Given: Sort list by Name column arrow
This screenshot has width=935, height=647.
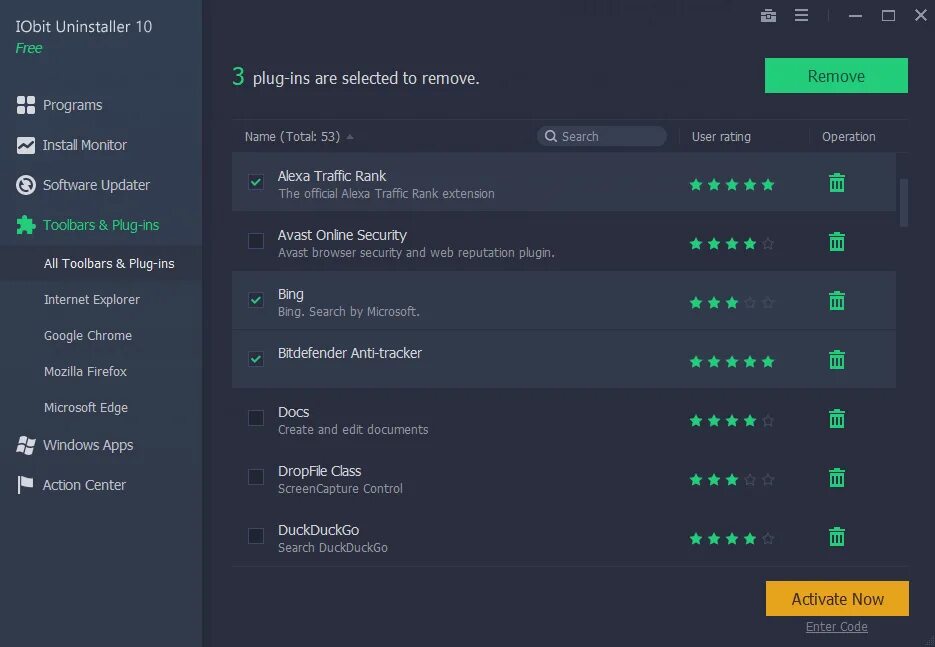Looking at the screenshot, I should (350, 137).
